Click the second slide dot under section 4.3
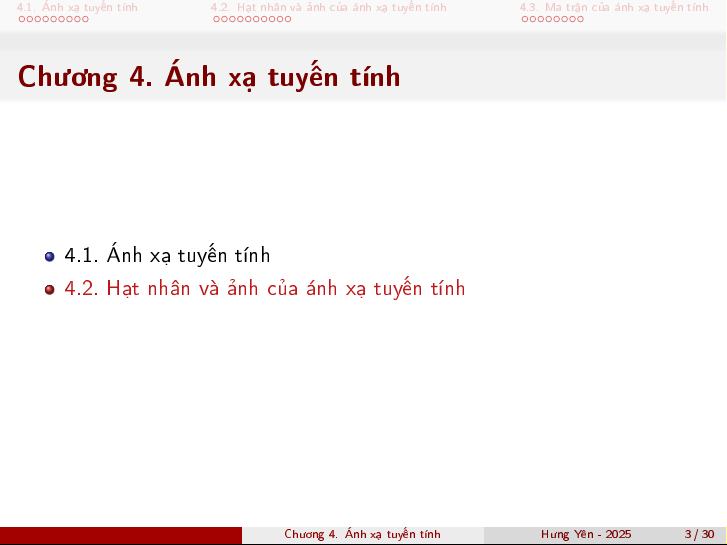 (532, 19)
